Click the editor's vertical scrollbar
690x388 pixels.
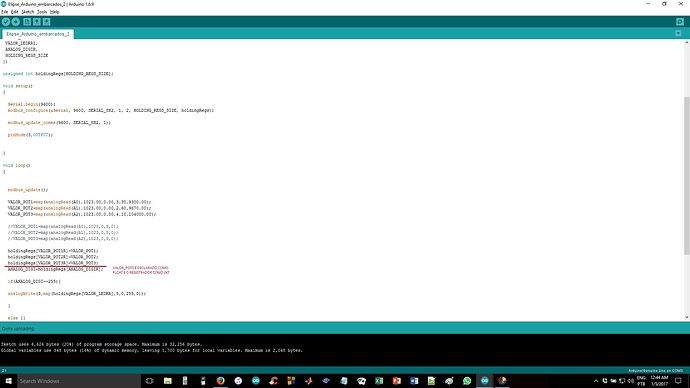686,175
